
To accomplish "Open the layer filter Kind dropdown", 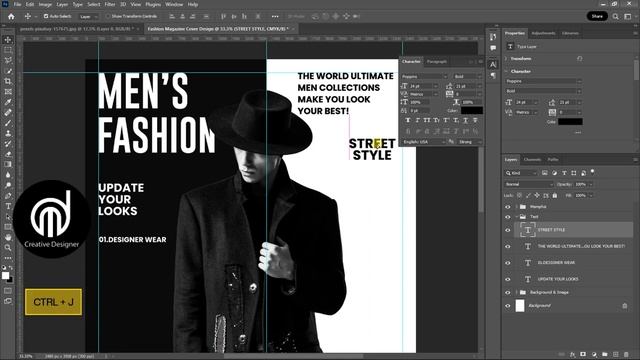I will click(x=521, y=173).
